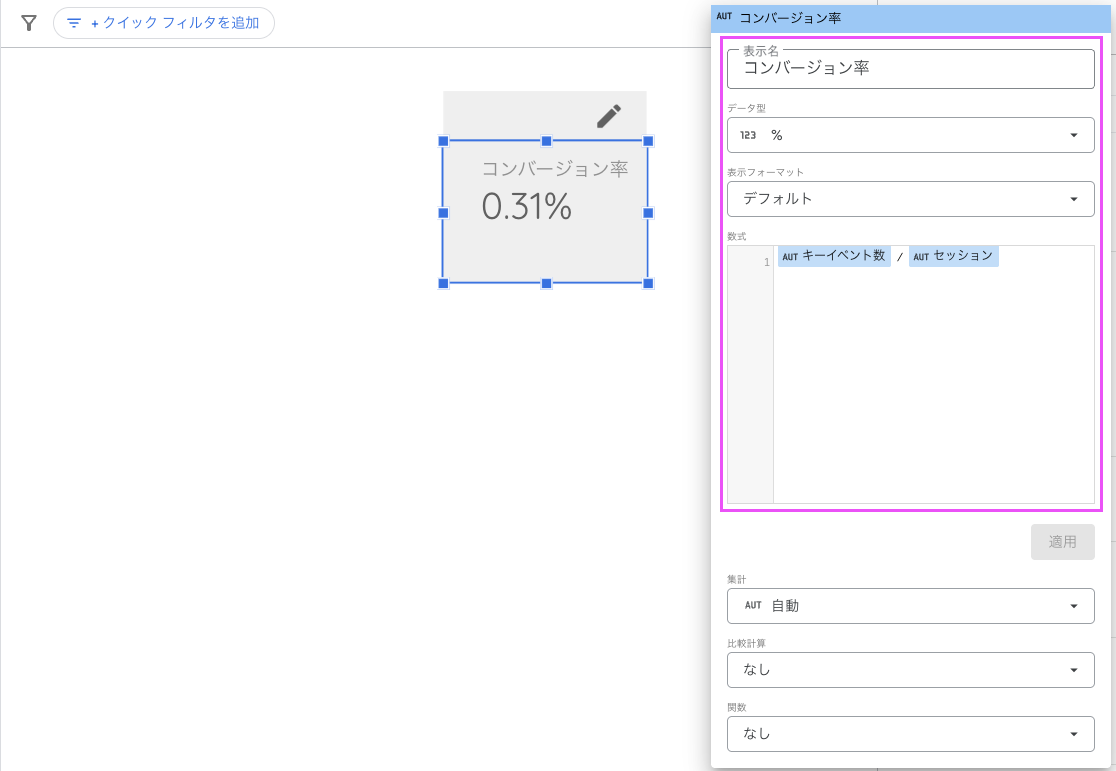Click the pencil edit icon above scorecard

pos(609,116)
